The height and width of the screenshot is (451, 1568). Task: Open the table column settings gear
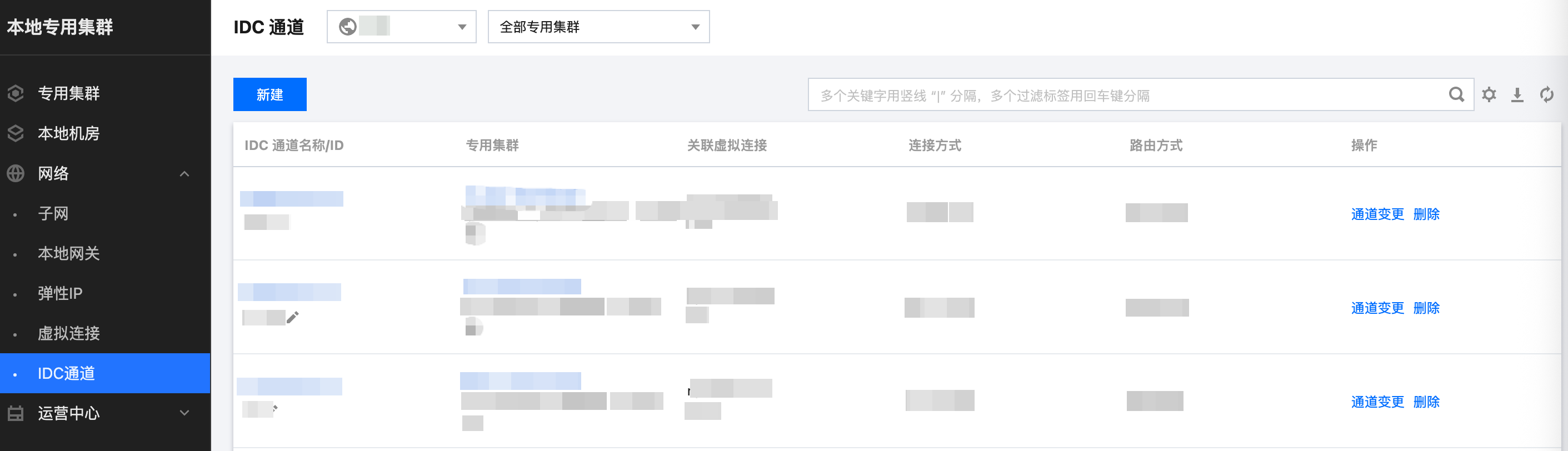(1489, 94)
